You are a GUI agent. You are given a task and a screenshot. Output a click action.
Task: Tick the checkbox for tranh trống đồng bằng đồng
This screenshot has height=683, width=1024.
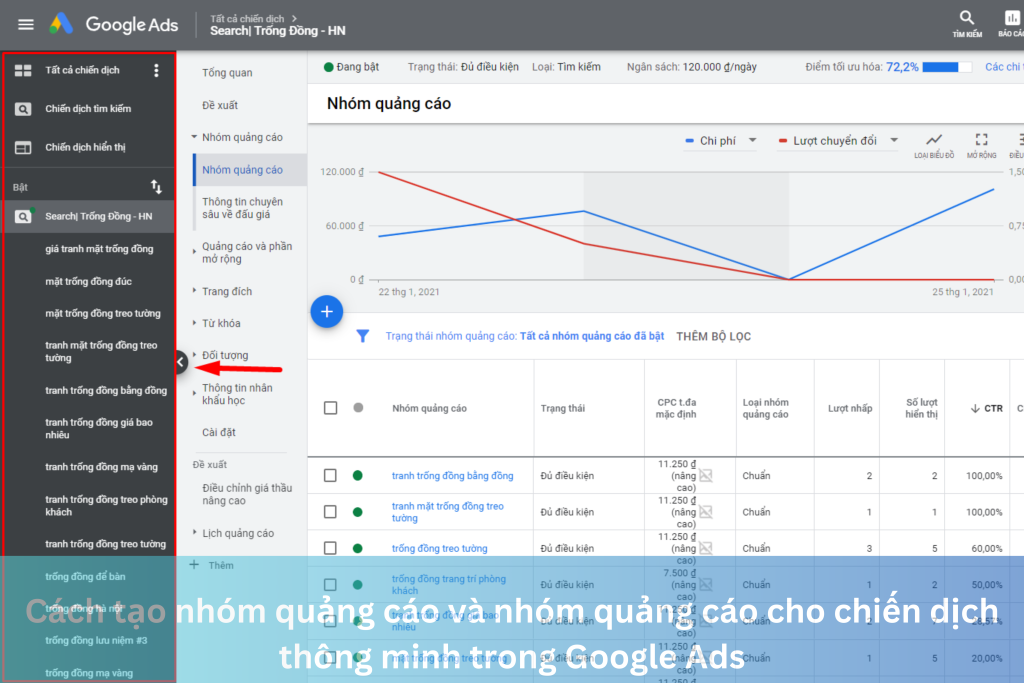330,475
